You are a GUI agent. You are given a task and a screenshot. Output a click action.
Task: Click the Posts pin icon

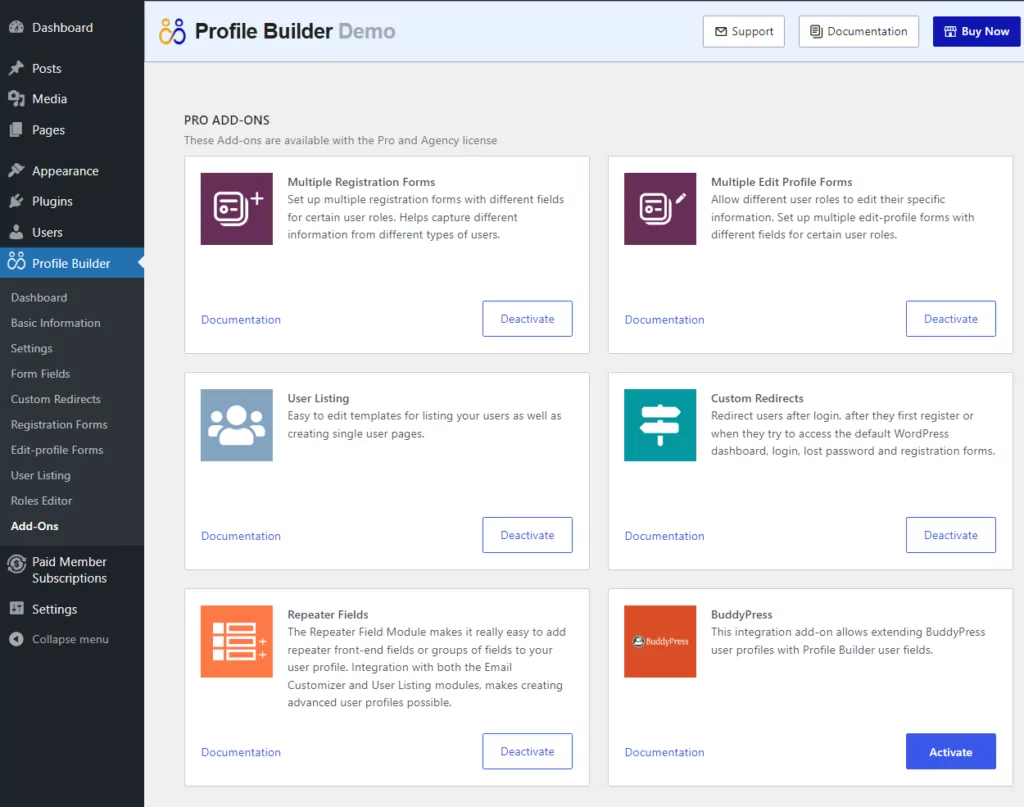coord(16,68)
